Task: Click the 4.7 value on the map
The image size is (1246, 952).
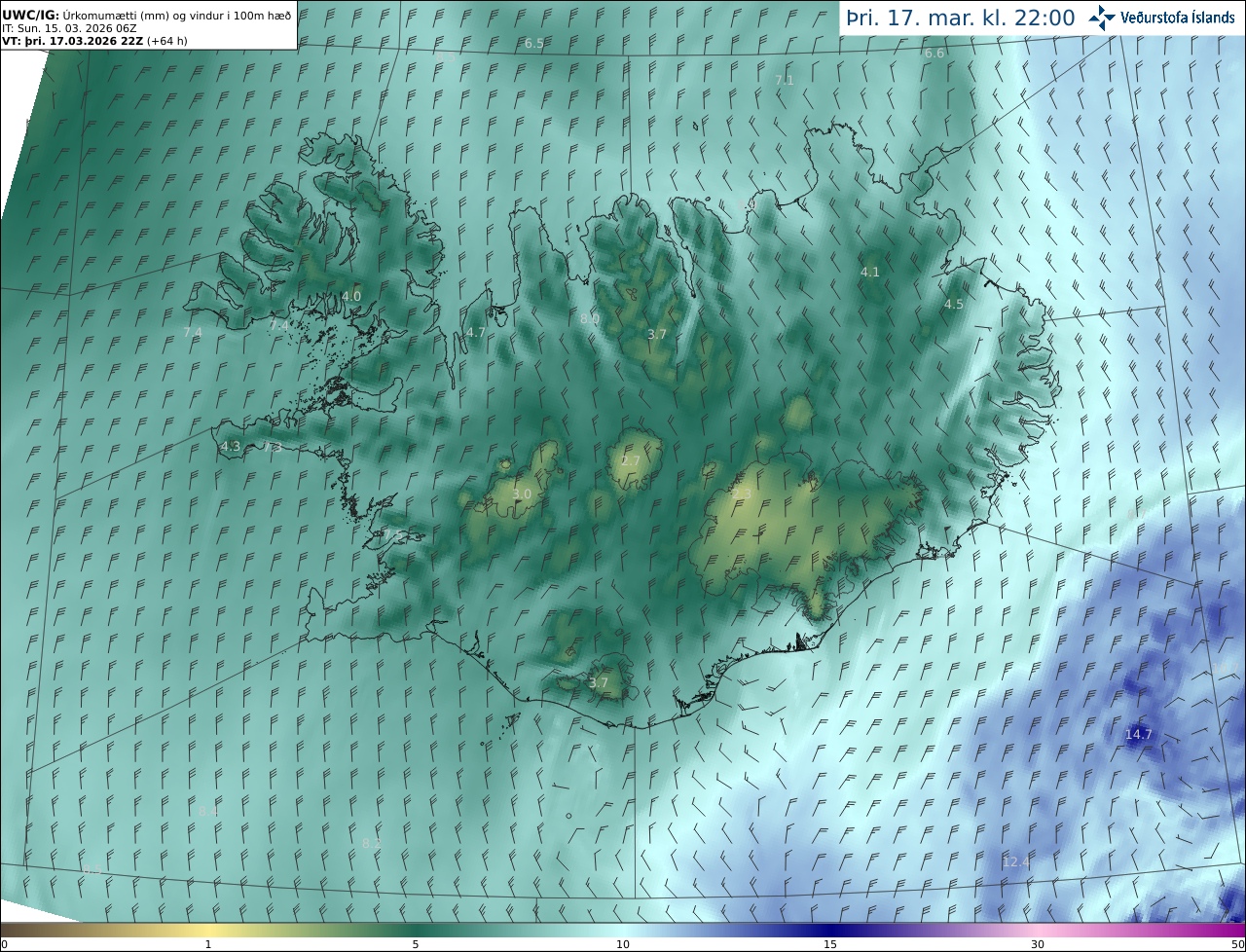Action: [x=476, y=332]
